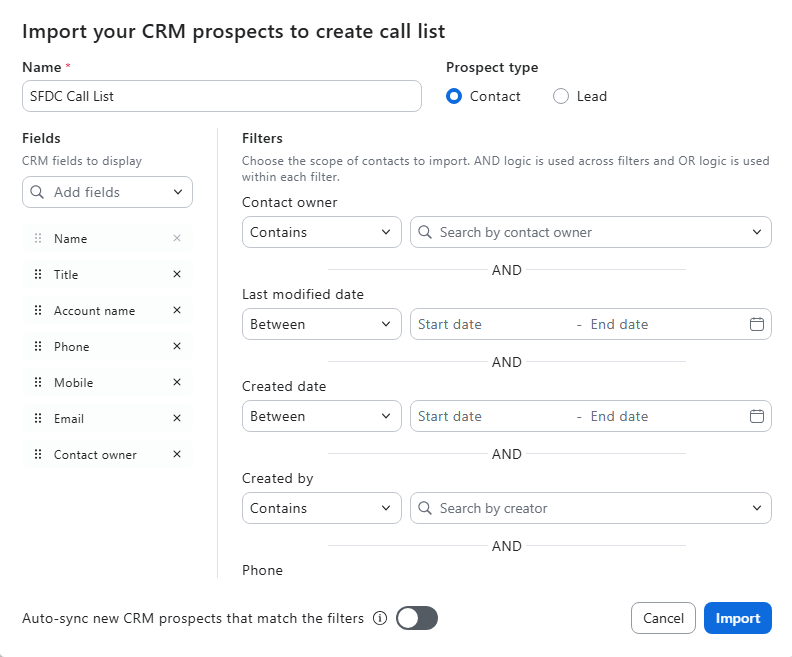Click the auto-sync info icon
The image size is (792, 657).
pyautogui.click(x=380, y=618)
